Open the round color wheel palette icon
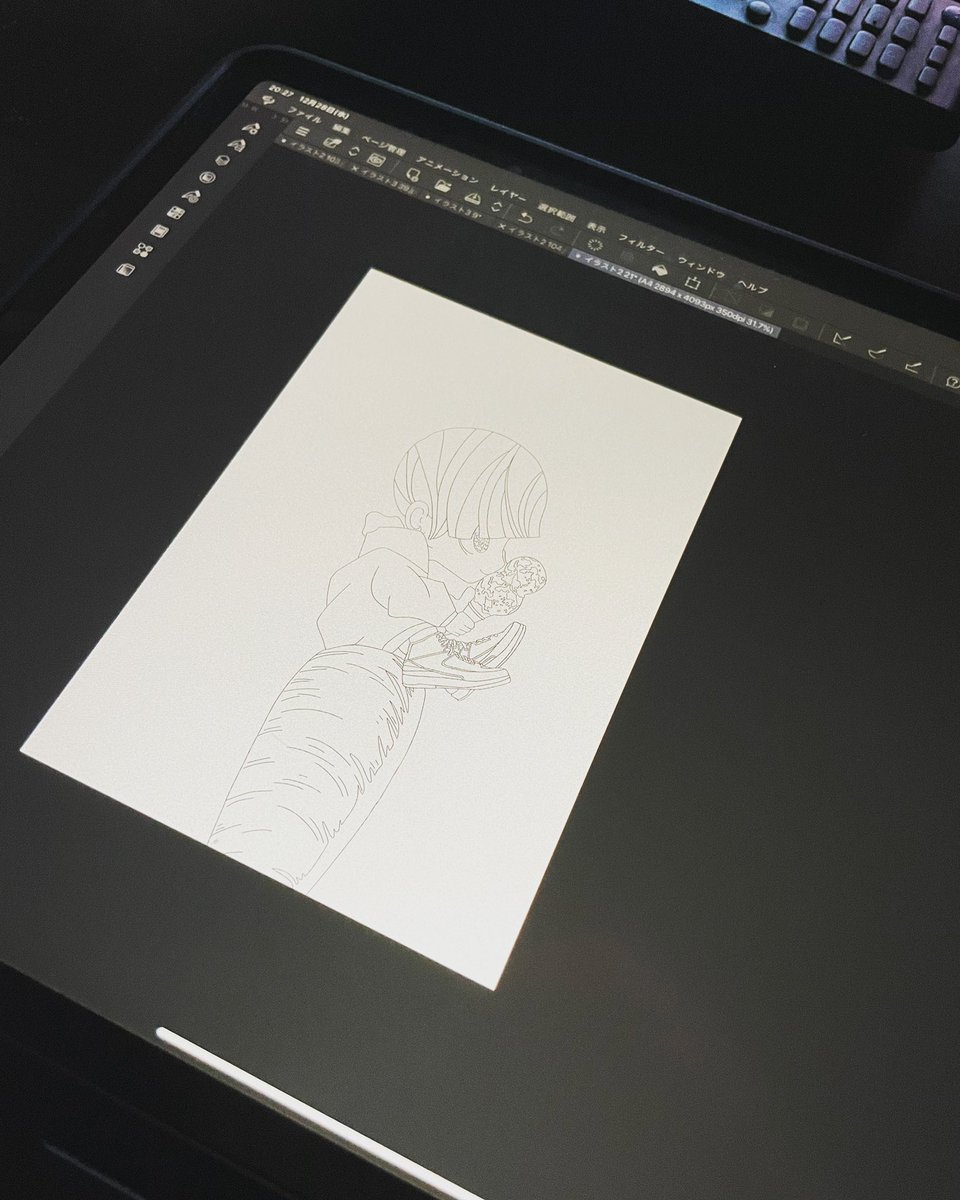Screen dimensions: 960x1200 (x=206, y=176)
